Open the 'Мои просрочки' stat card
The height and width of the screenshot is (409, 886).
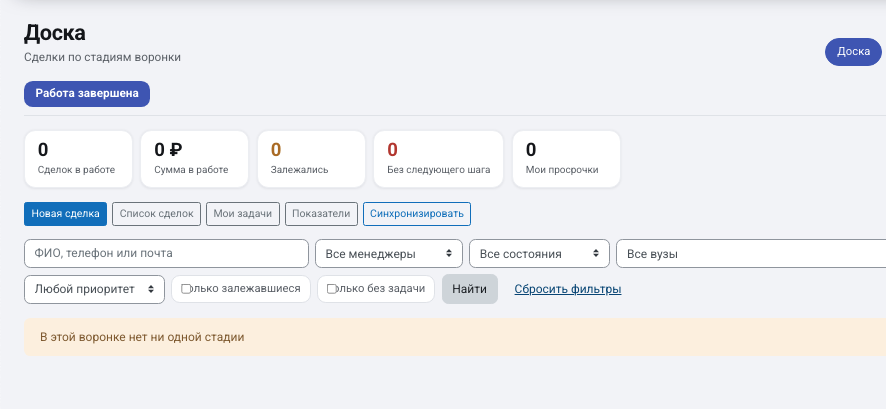click(x=566, y=159)
